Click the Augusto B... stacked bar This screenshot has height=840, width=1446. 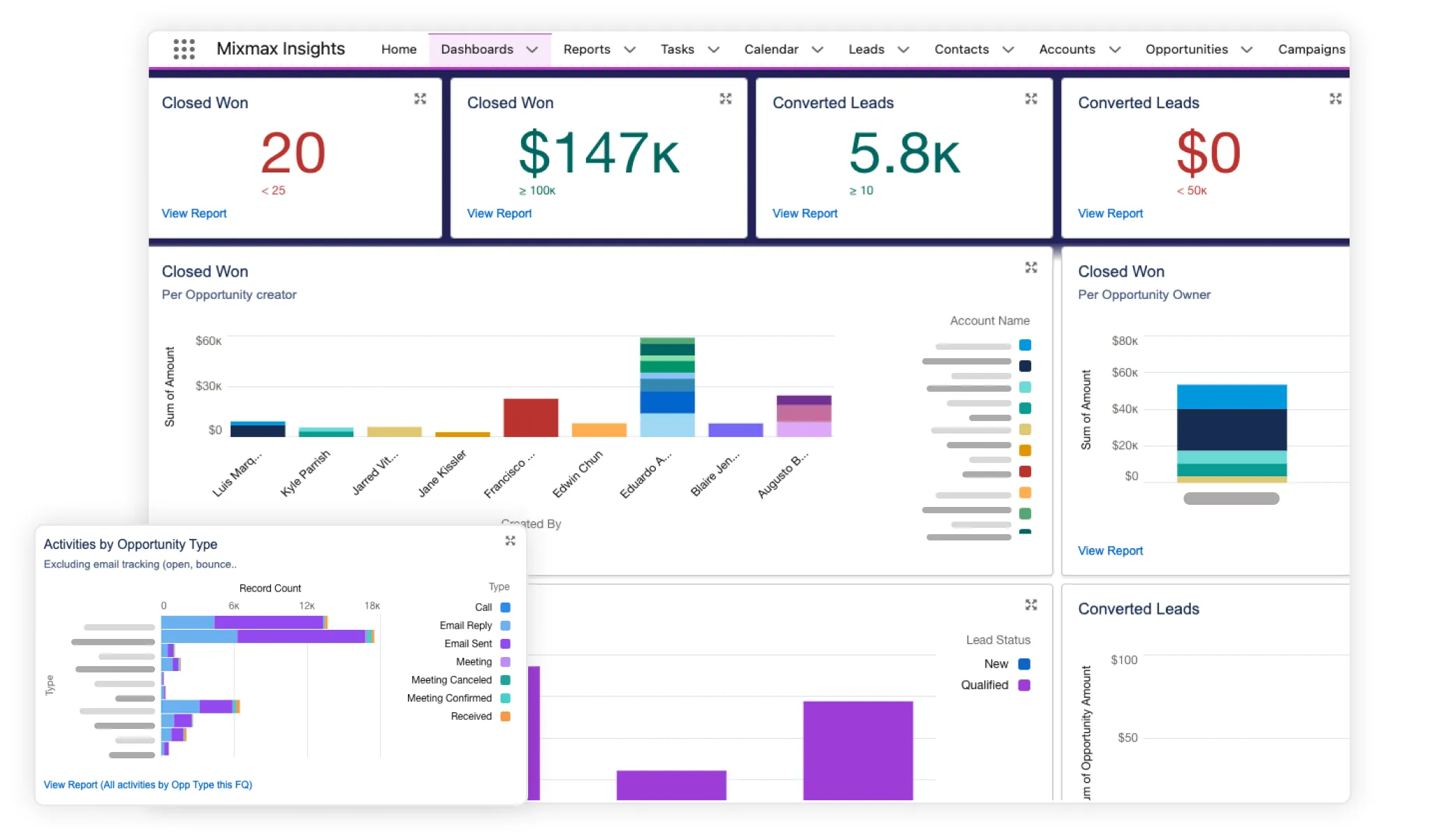[804, 416]
